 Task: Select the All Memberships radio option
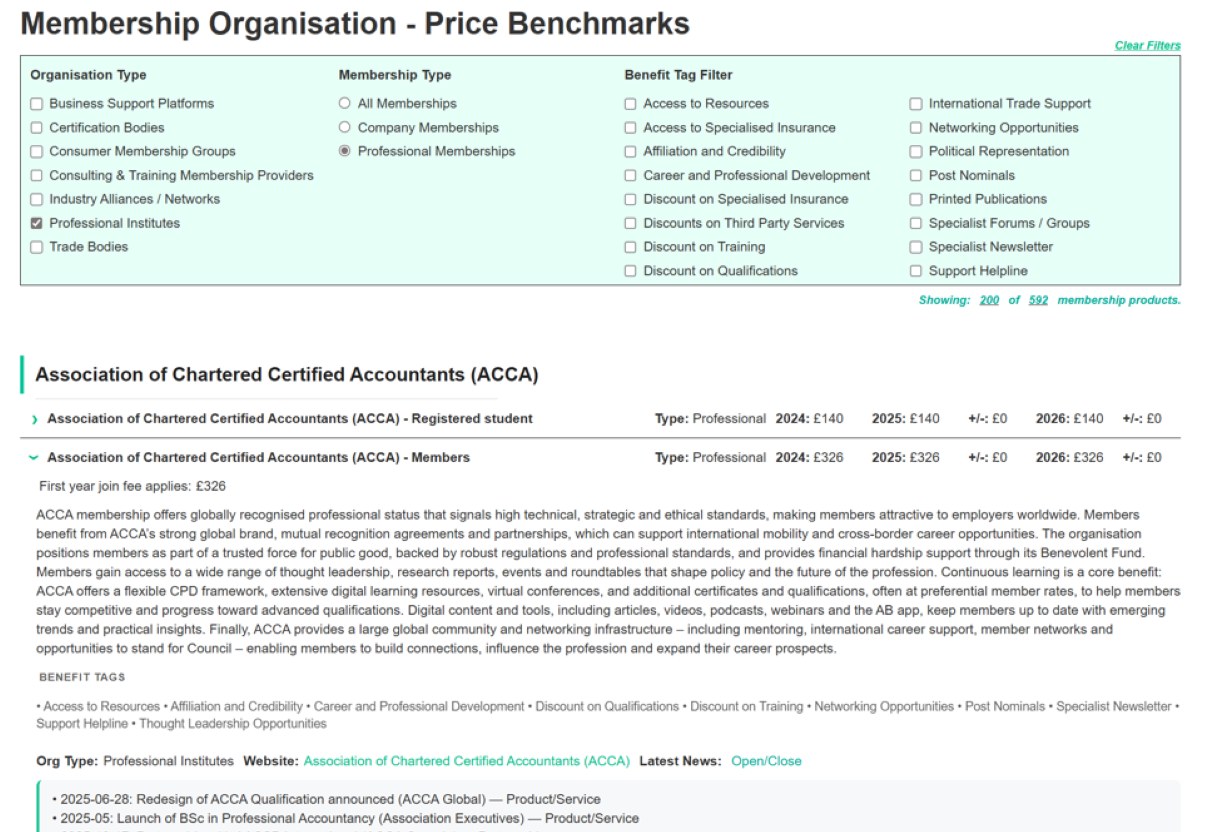click(x=345, y=103)
